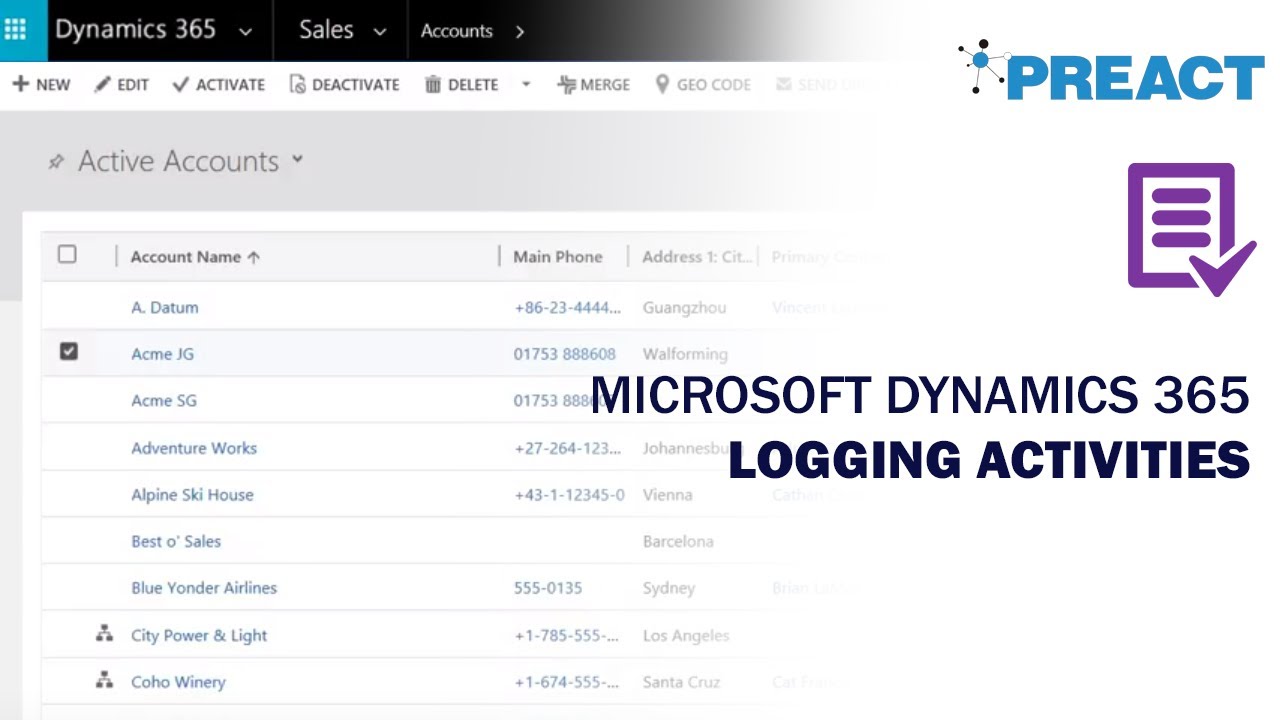Open the A. Datum account
This screenshot has height=720, width=1280.
[165, 307]
